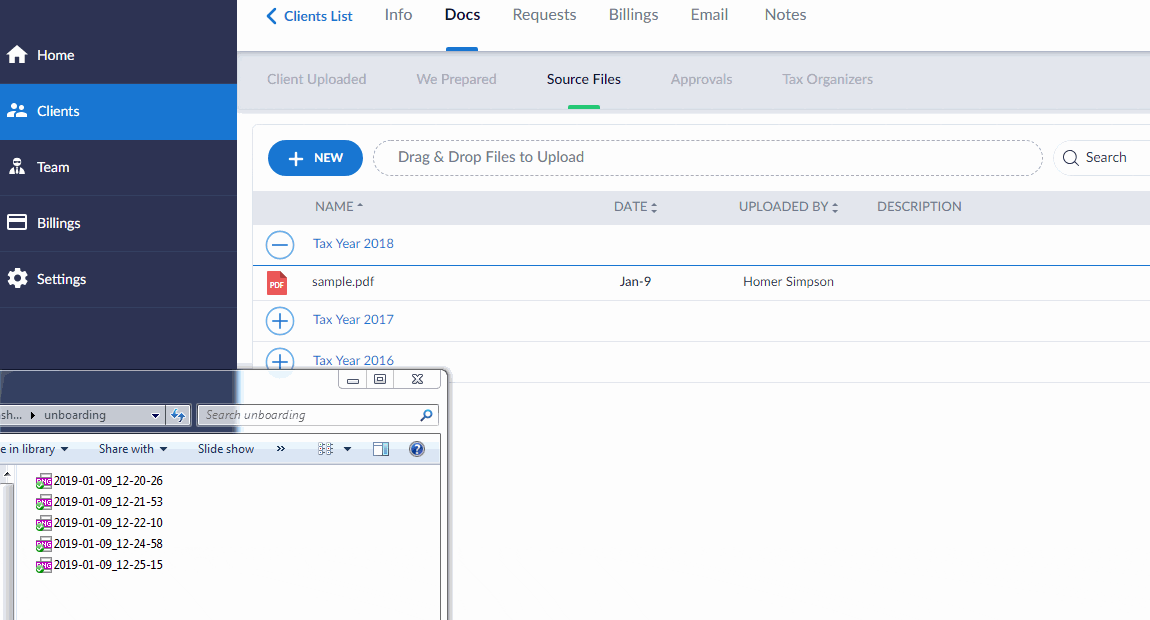Click the blue New button
Screen dimensions: 1150x620
click(315, 158)
